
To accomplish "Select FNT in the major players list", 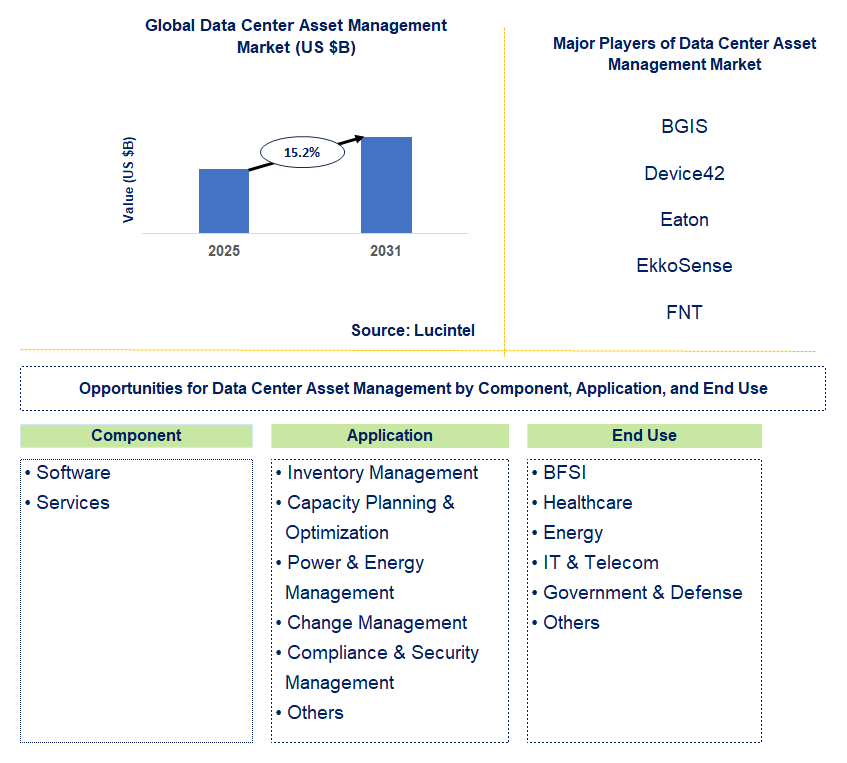I will coord(684,312).
